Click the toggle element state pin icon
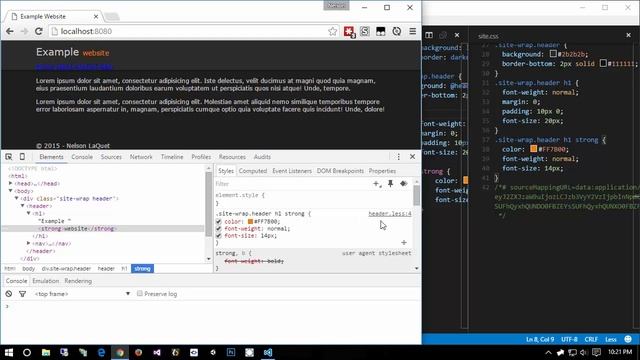This screenshot has height=360, width=640. point(391,184)
